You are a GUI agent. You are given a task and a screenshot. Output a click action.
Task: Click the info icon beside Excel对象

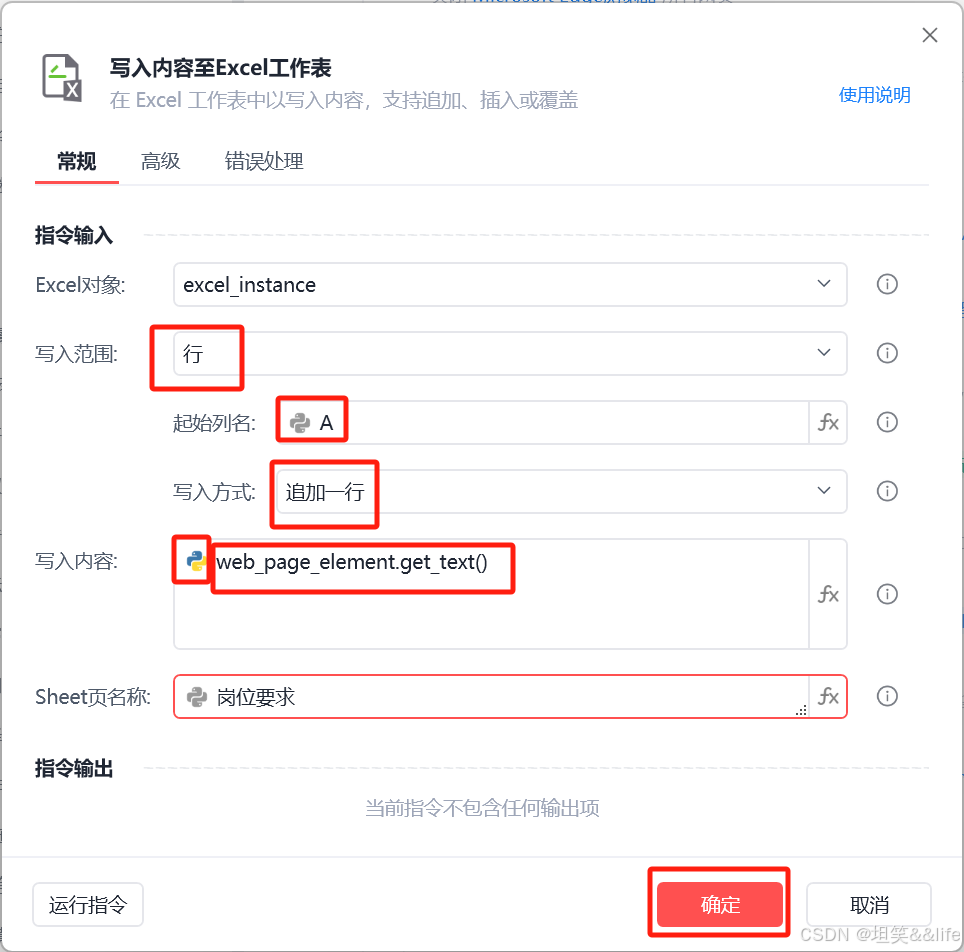tap(887, 284)
